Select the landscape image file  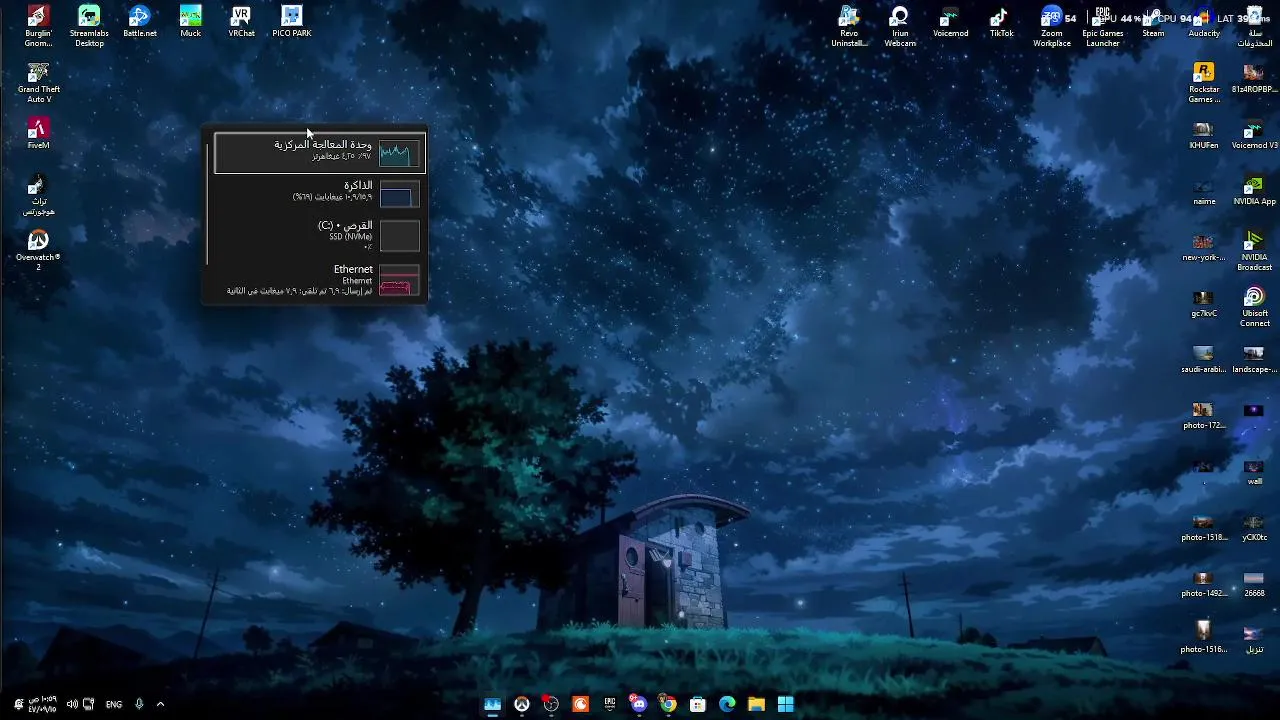1254,357
